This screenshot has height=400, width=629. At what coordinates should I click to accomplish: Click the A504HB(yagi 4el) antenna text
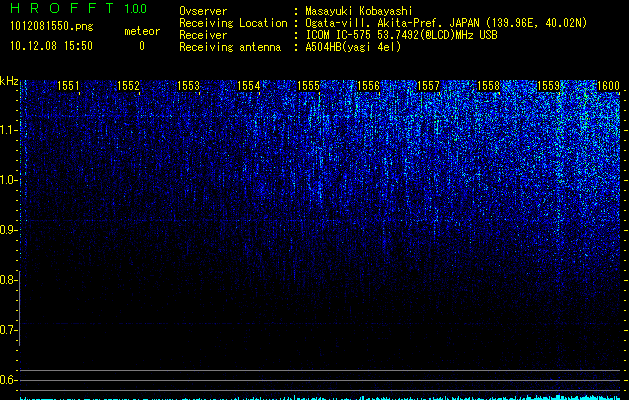tap(353, 47)
